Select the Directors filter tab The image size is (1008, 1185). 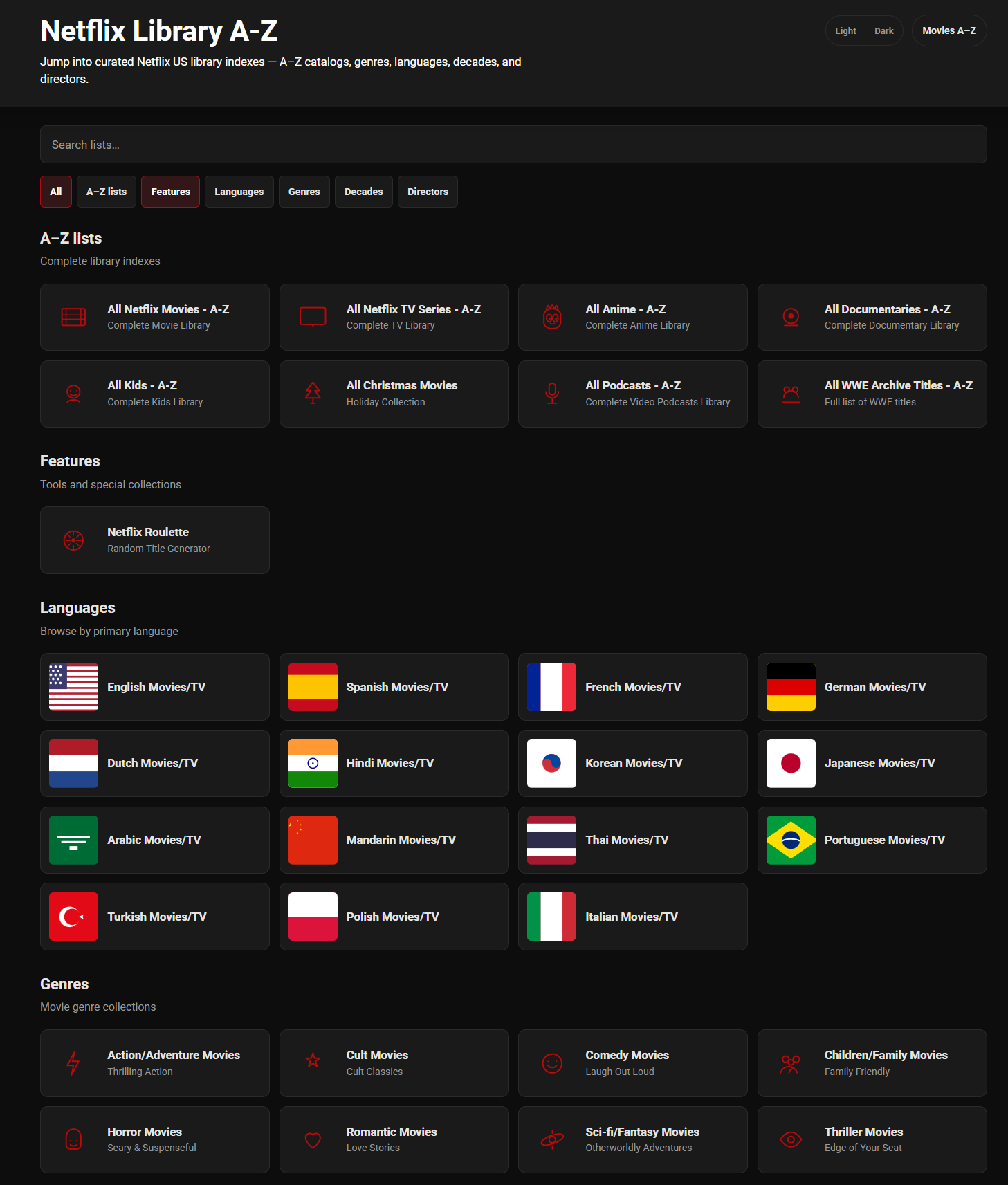428,192
